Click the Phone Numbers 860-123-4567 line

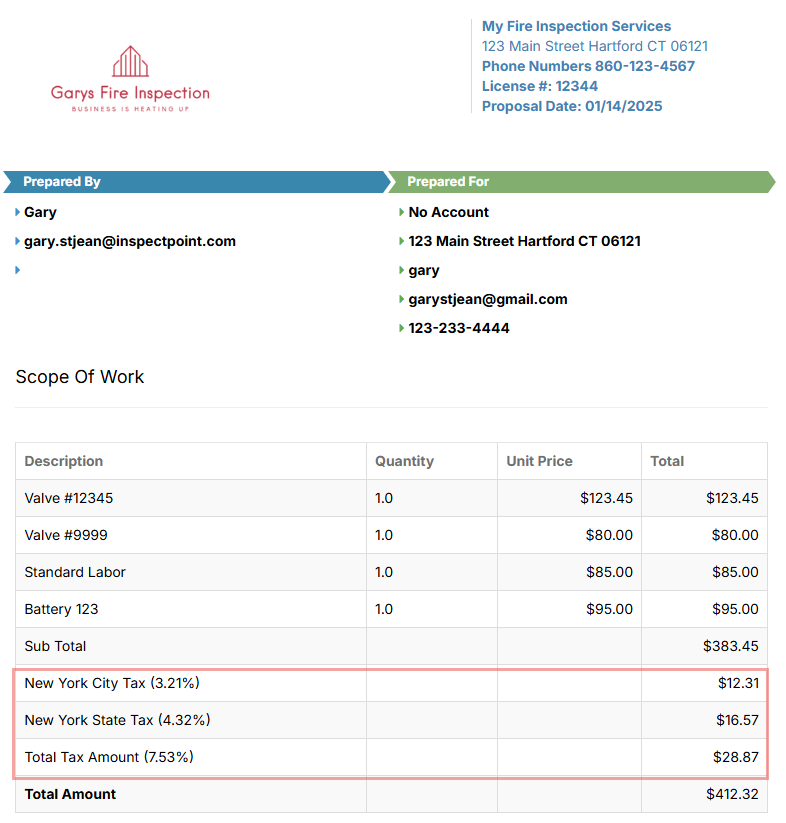click(x=588, y=66)
